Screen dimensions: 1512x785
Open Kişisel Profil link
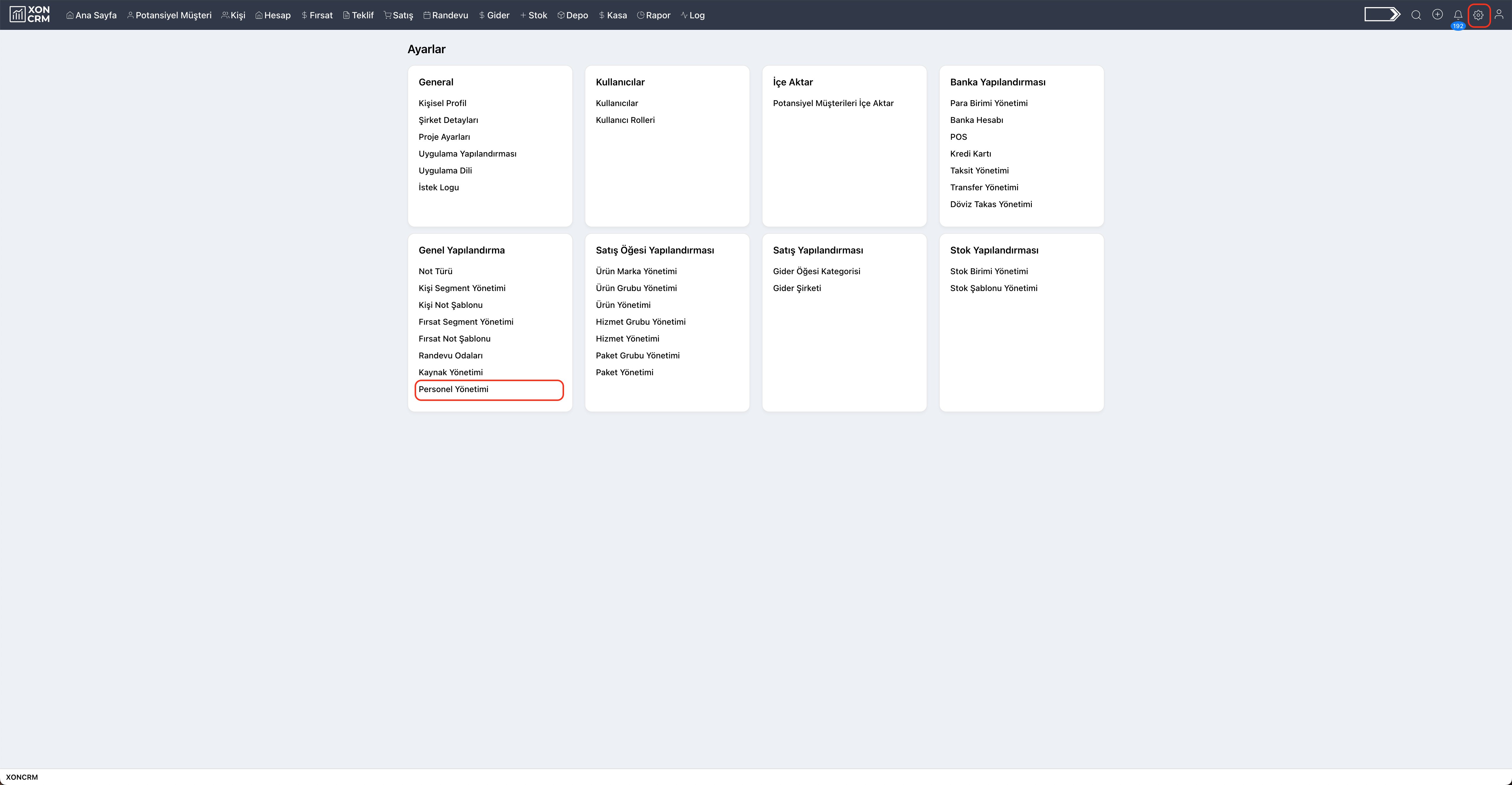[442, 103]
